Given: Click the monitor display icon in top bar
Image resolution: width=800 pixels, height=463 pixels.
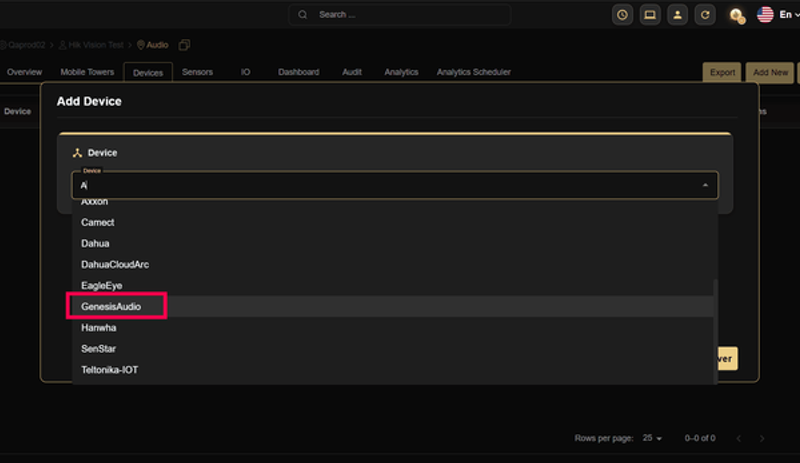Looking at the screenshot, I should pos(649,15).
